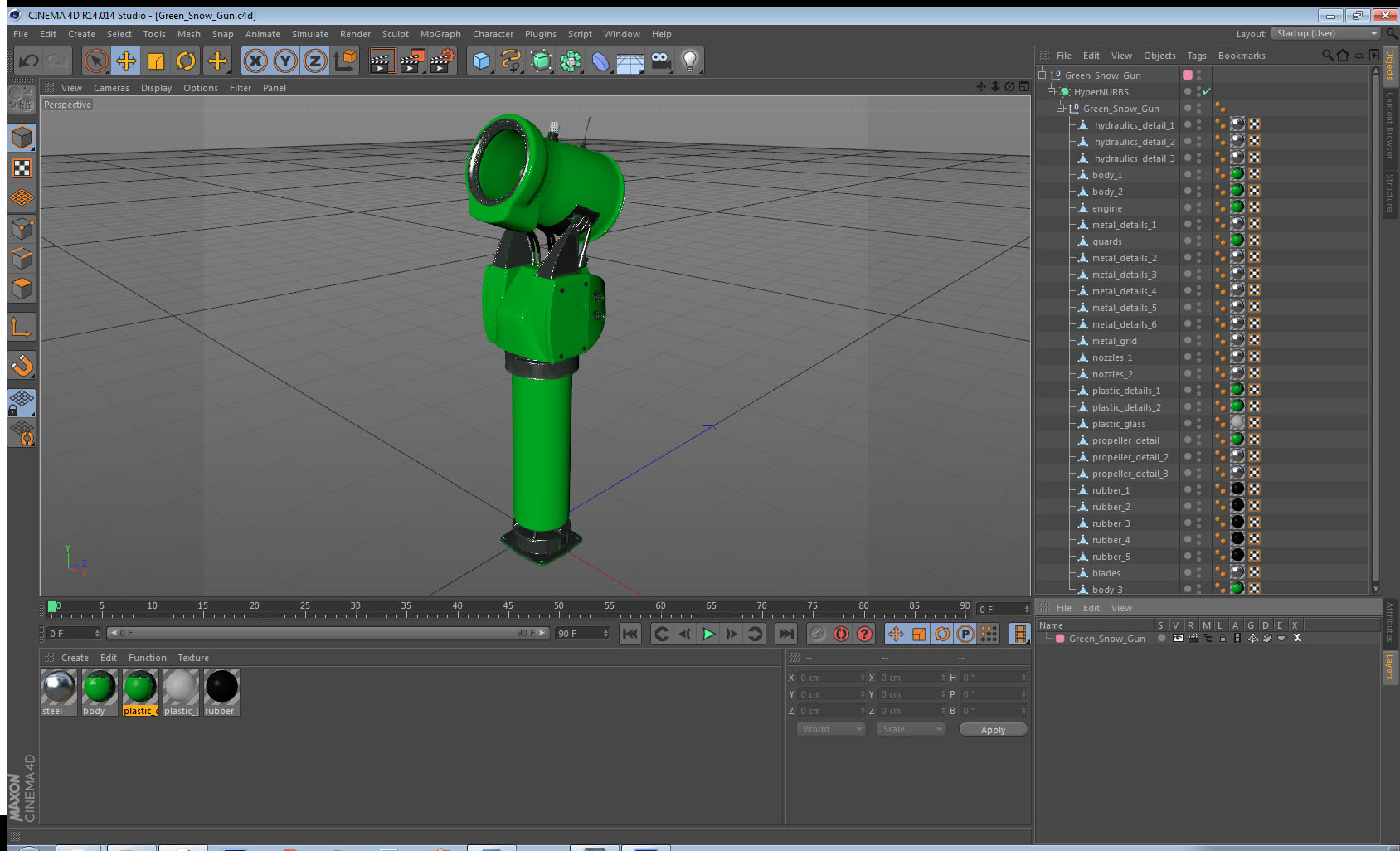Screen dimensions: 1400x851
Task: Open the MoGraph menu
Action: [440, 34]
